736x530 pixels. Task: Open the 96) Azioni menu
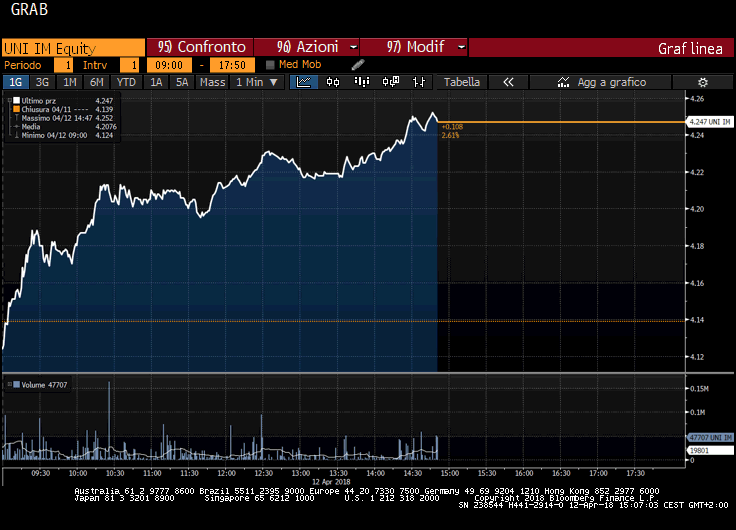tap(307, 47)
